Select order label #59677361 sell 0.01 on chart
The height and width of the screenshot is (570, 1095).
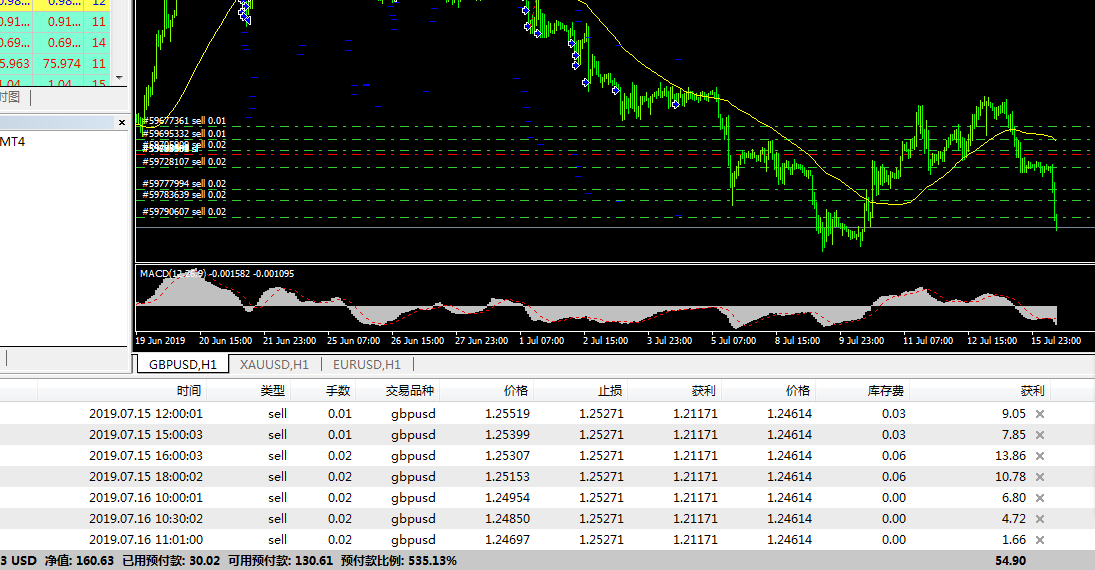coord(184,121)
